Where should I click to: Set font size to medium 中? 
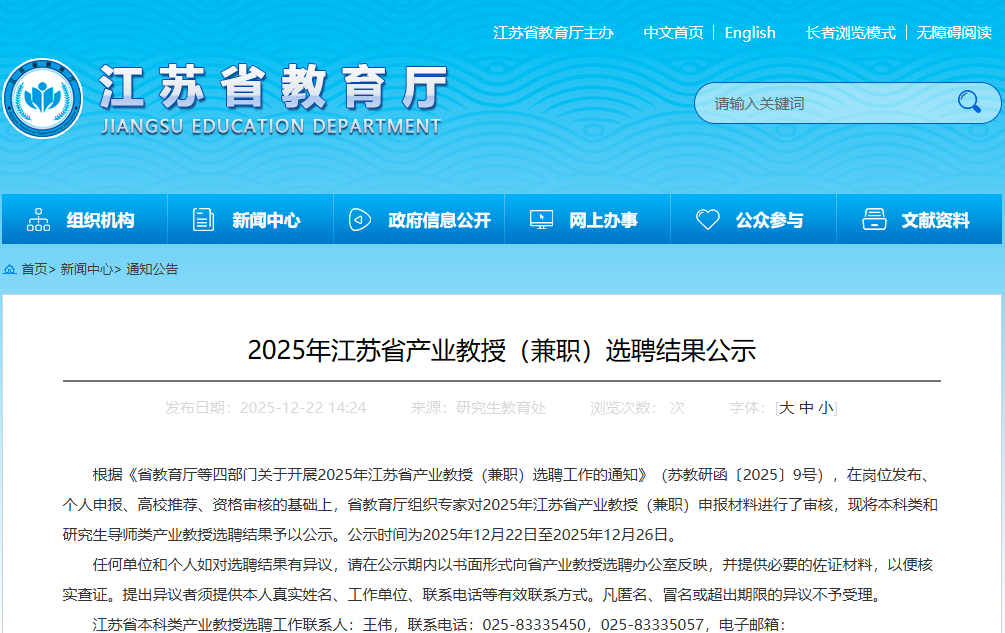pos(806,408)
